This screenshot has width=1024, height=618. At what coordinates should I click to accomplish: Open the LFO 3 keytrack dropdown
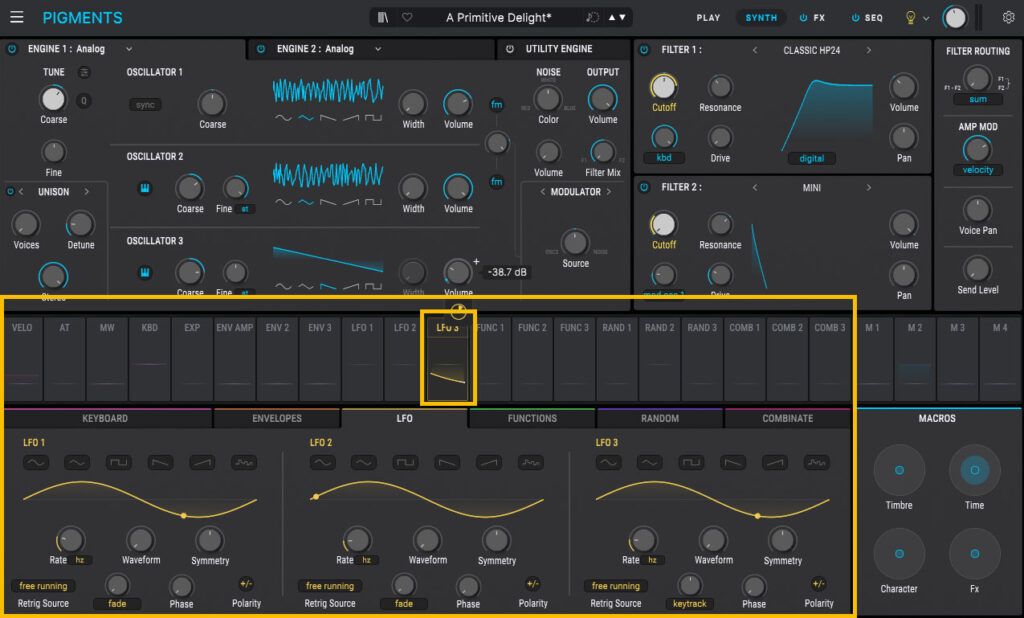tap(690, 604)
